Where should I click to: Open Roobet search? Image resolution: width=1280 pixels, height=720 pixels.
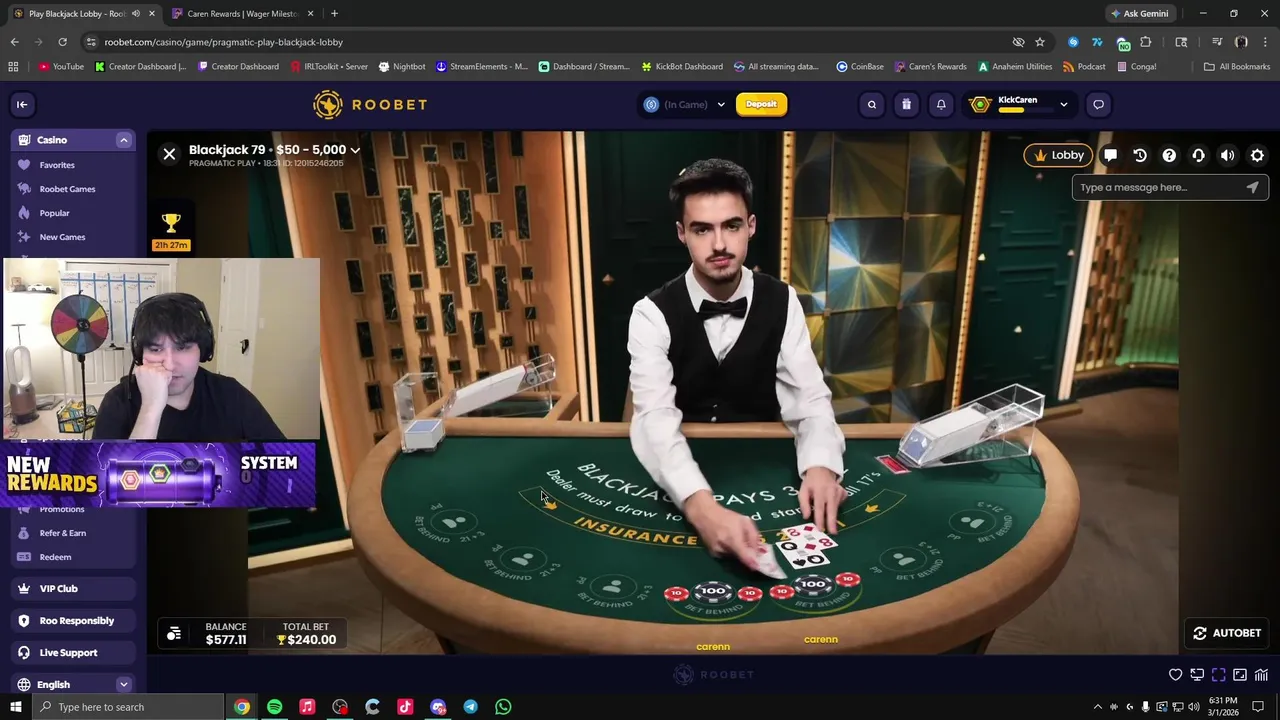(872, 104)
